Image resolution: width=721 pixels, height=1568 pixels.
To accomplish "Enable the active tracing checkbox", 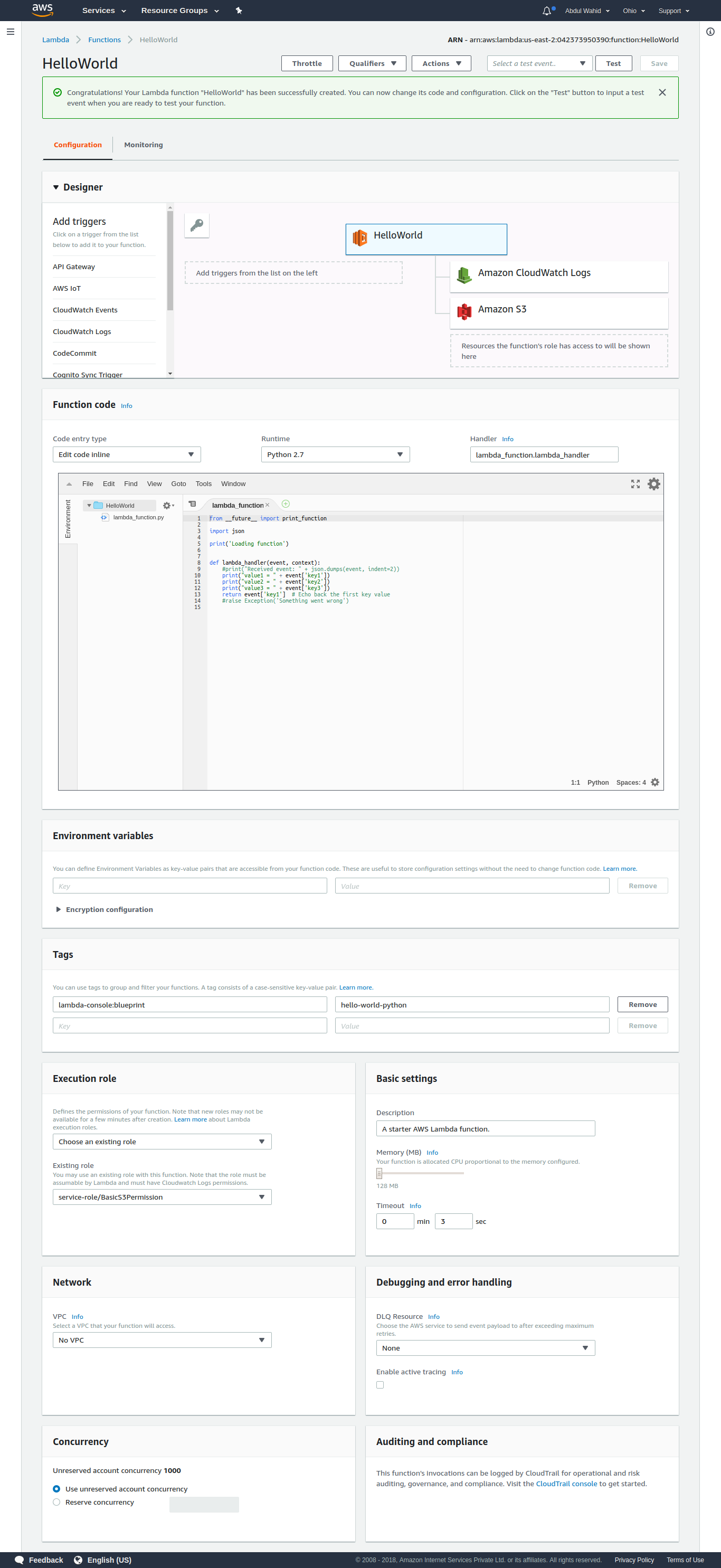I will (380, 1385).
